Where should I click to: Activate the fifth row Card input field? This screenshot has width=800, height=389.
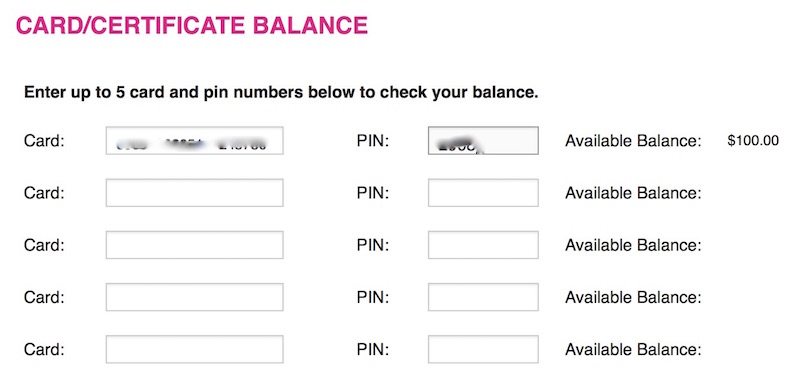tap(194, 349)
